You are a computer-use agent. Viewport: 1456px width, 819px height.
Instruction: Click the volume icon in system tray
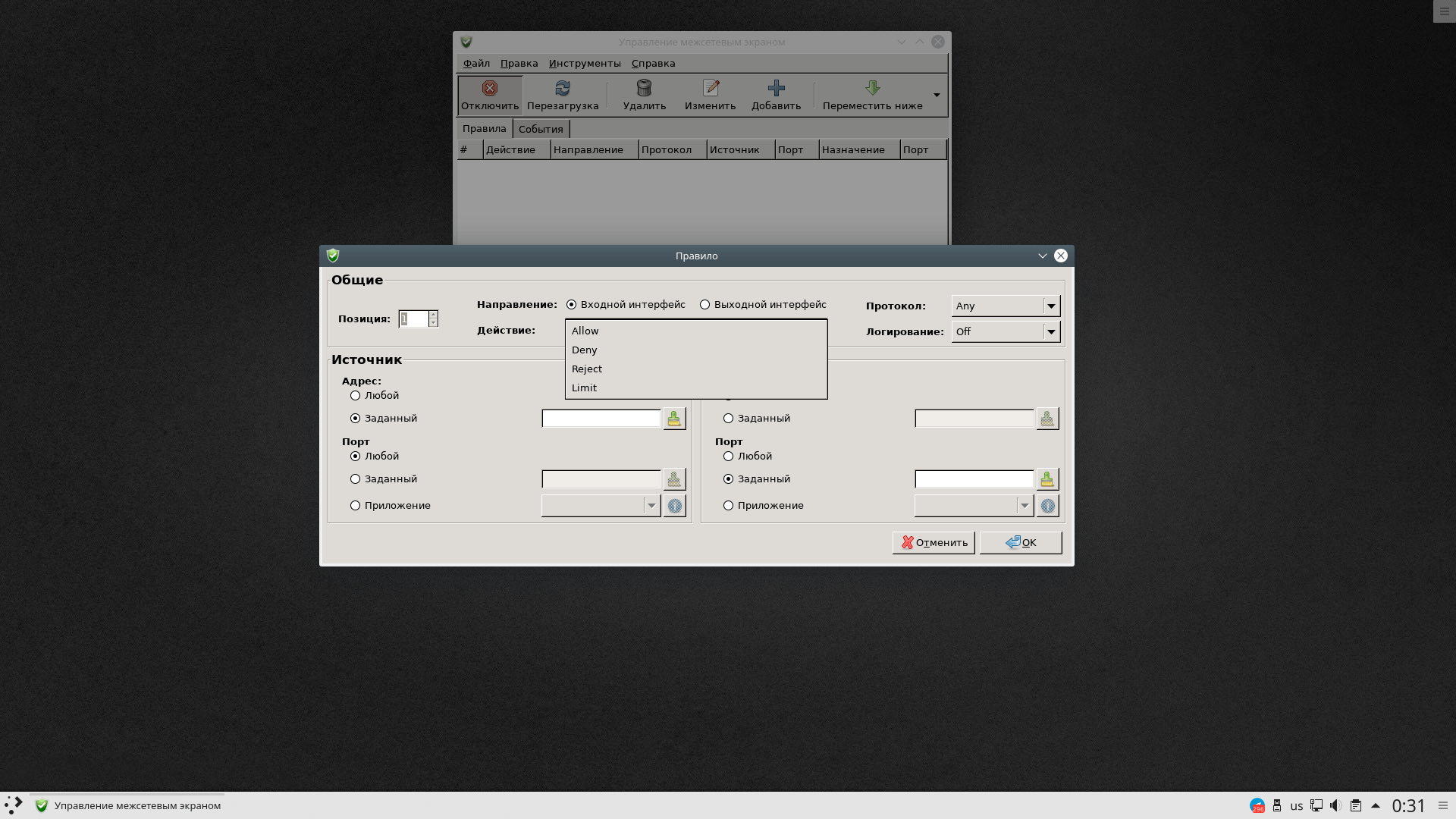[x=1335, y=805]
